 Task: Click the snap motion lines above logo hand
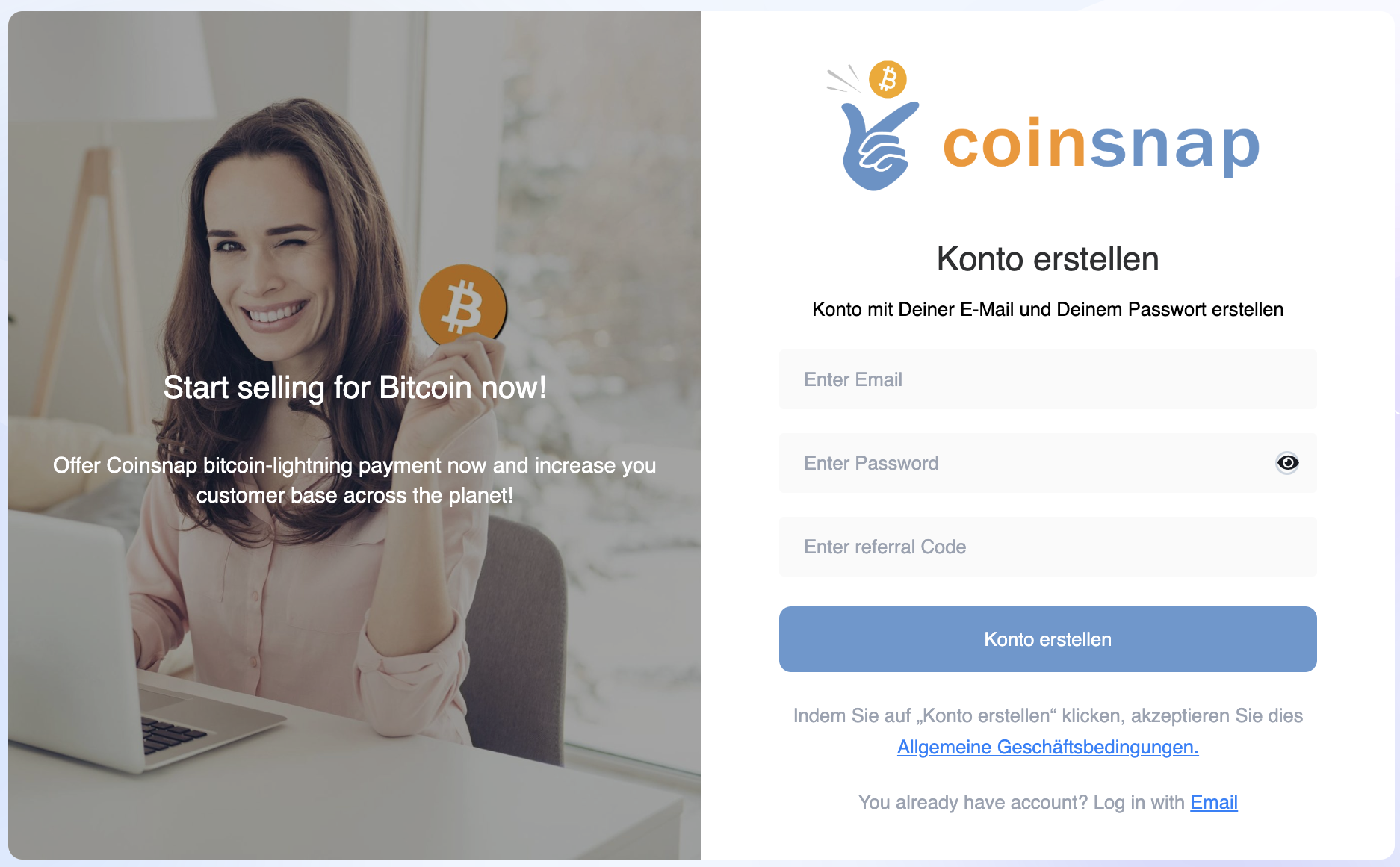[x=844, y=79]
